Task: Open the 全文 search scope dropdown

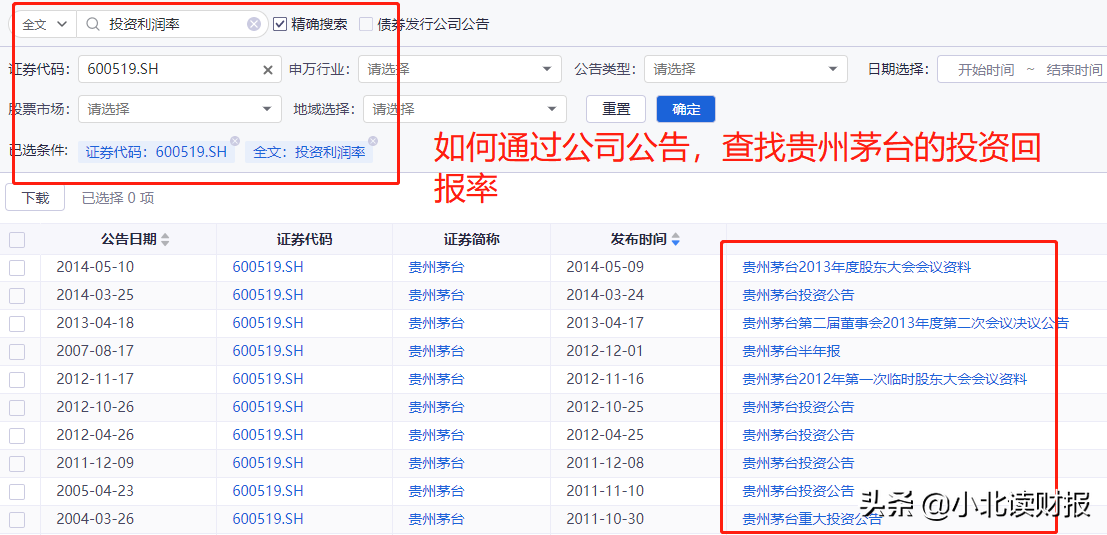Action: tap(44, 24)
